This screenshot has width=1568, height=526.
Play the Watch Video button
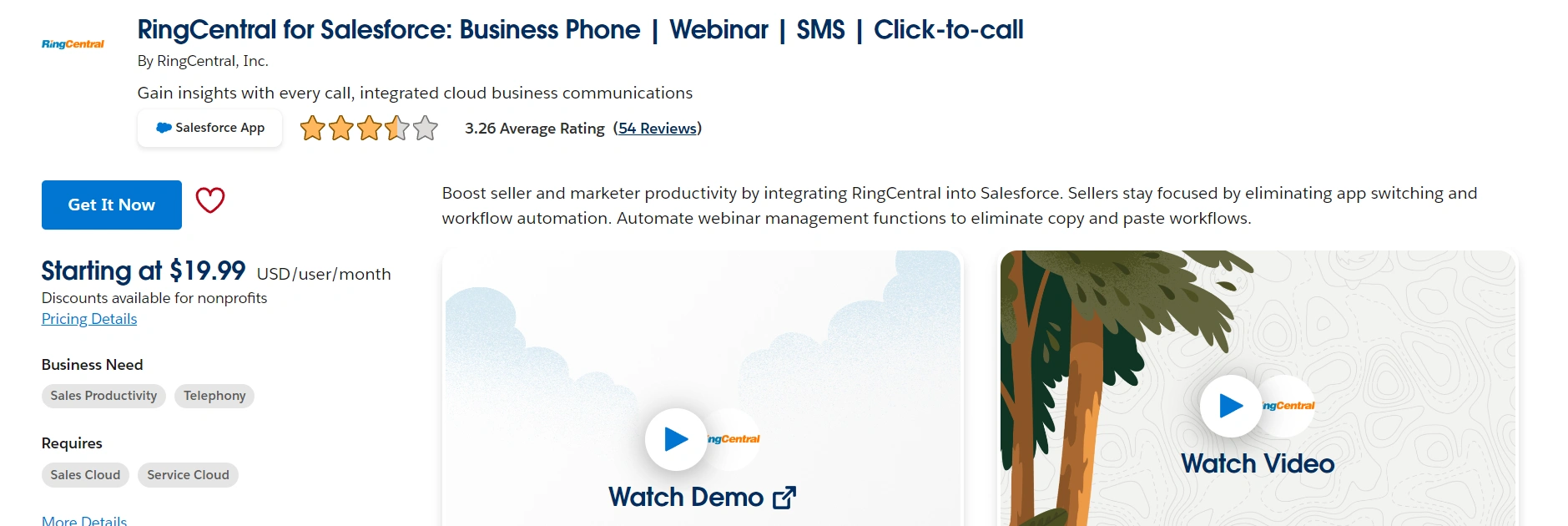click(1231, 406)
